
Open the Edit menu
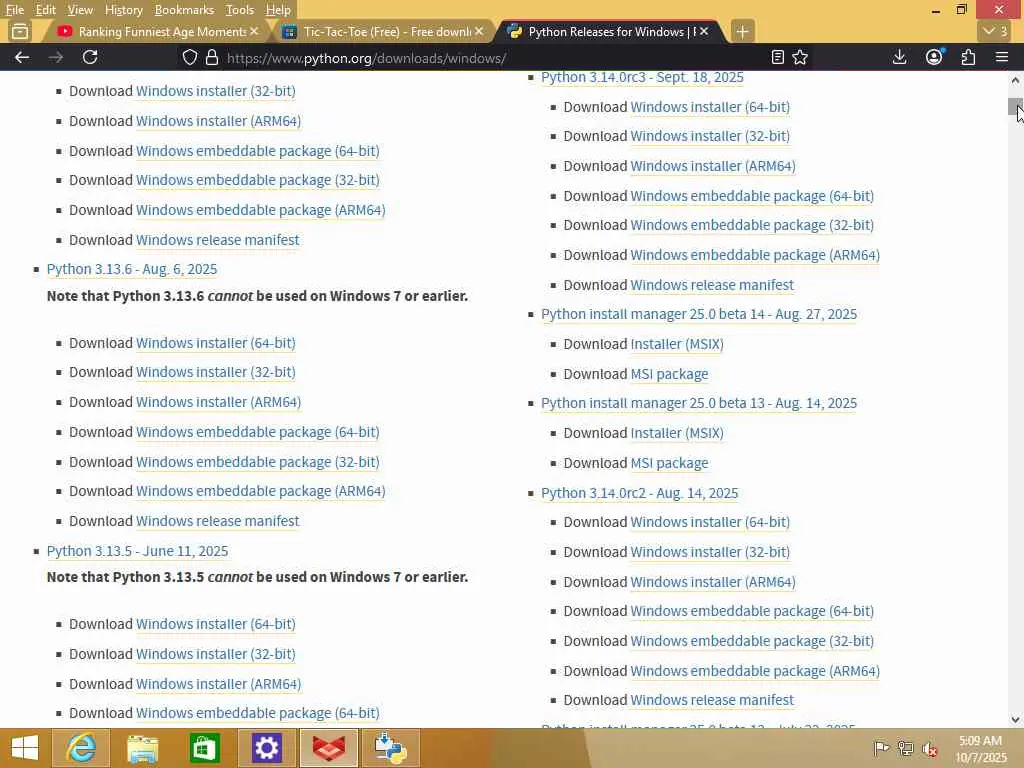tap(45, 10)
